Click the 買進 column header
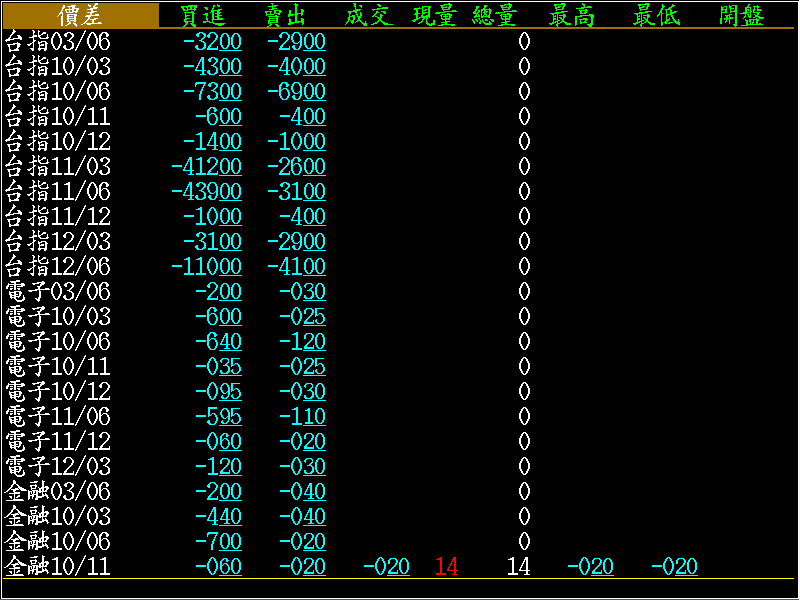The height and width of the screenshot is (600, 800). (x=203, y=15)
